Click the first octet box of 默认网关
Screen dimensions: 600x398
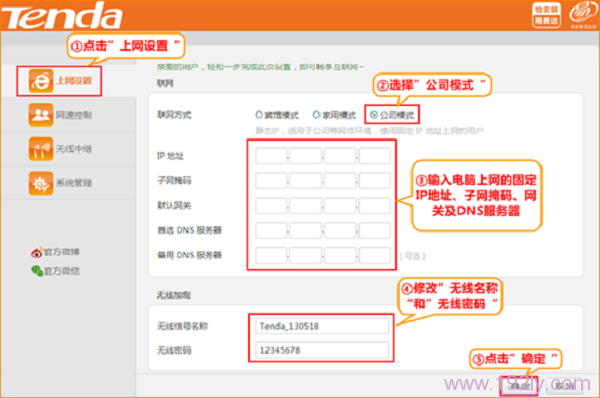coord(271,206)
